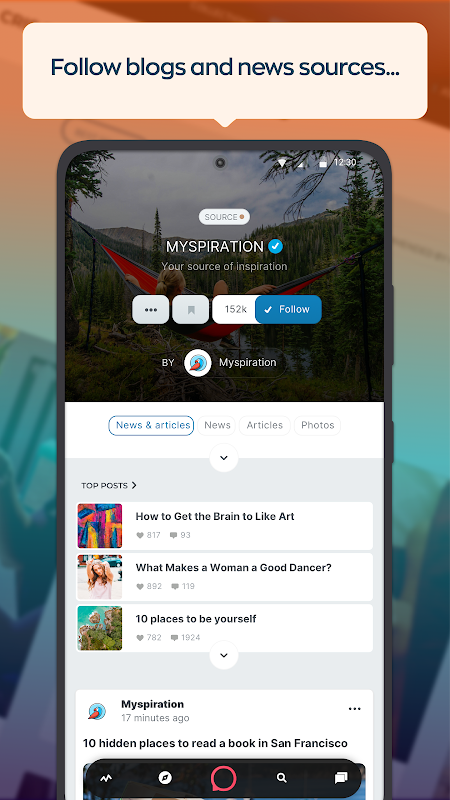Open the post options three-dot menu

[355, 709]
